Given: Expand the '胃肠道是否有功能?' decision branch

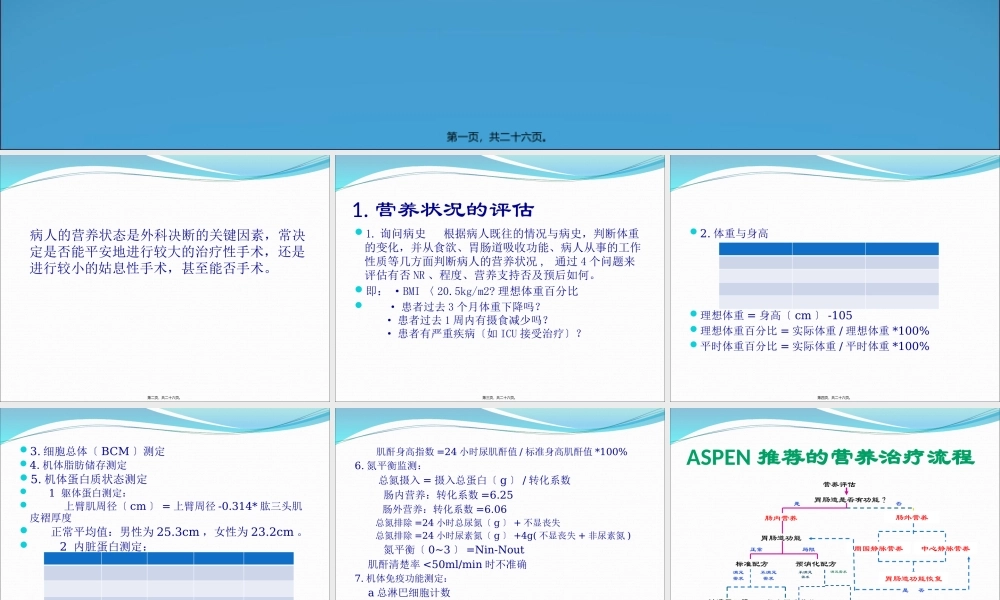Looking at the screenshot, I should pyautogui.click(x=850, y=499).
